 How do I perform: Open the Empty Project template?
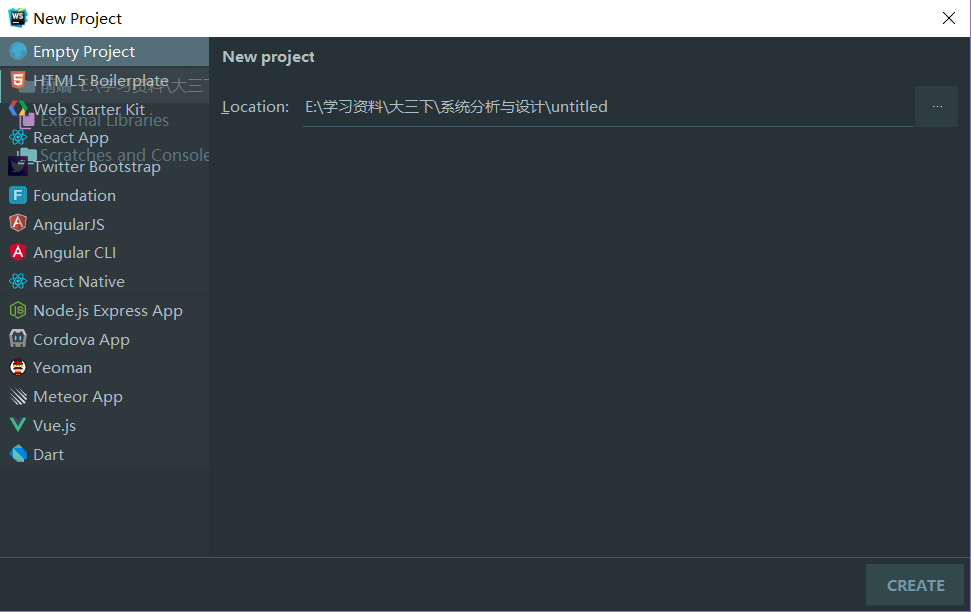(105, 51)
